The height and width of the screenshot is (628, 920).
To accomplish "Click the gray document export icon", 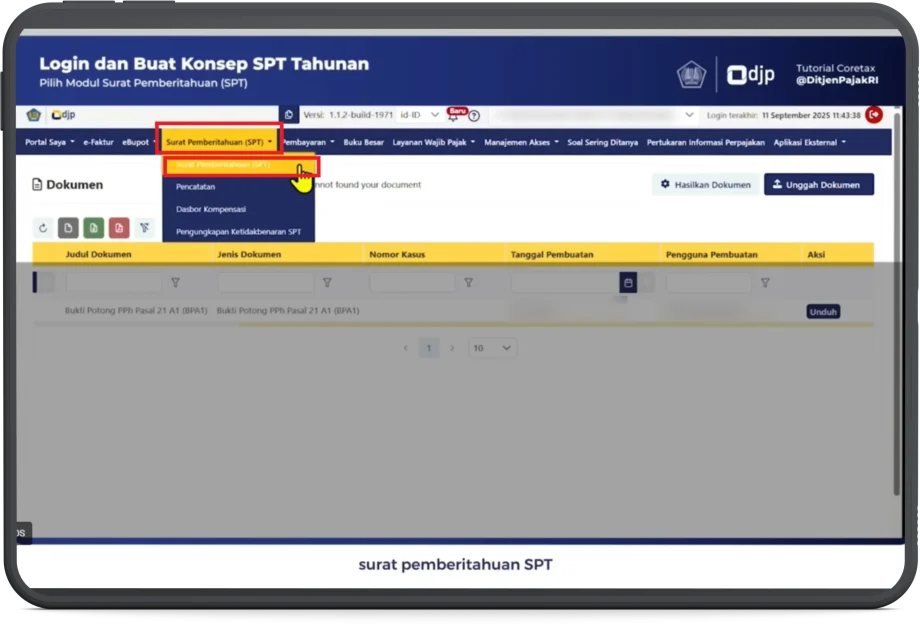I will (x=68, y=228).
